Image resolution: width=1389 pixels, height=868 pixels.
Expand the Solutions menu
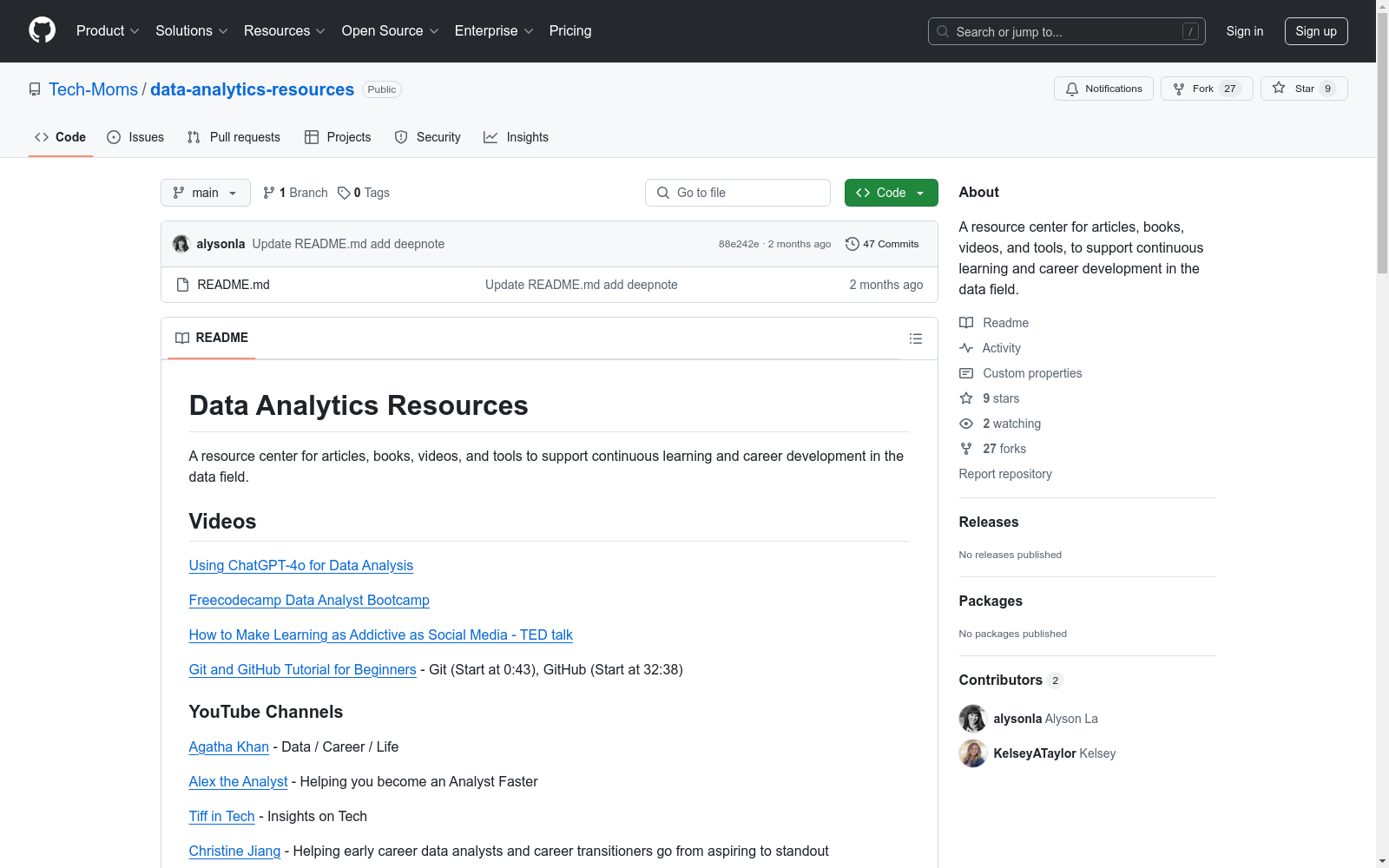pyautogui.click(x=192, y=31)
